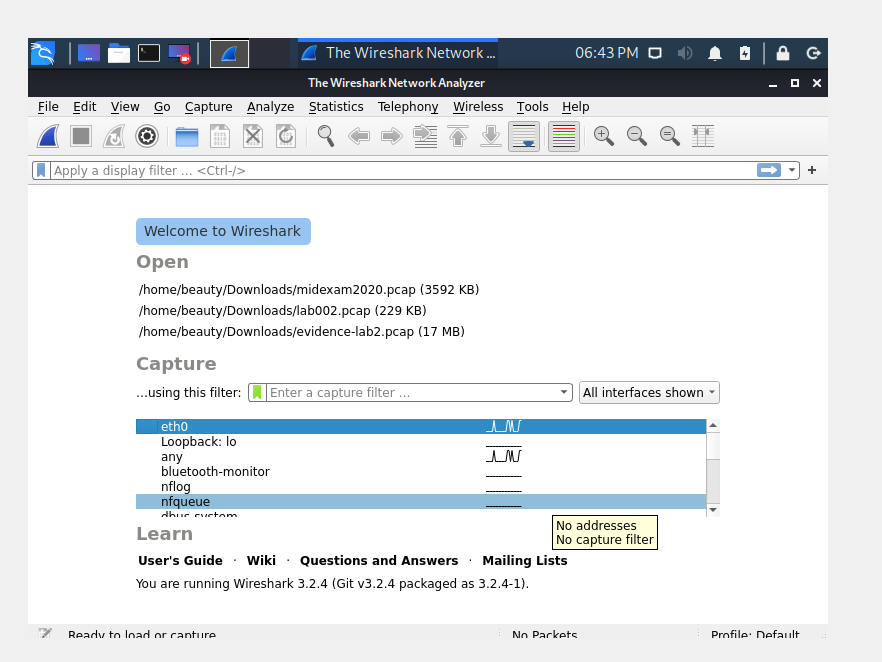Open recent file evidence-lab2.pcap
Screen dimensions: 882x662
click(x=302, y=332)
